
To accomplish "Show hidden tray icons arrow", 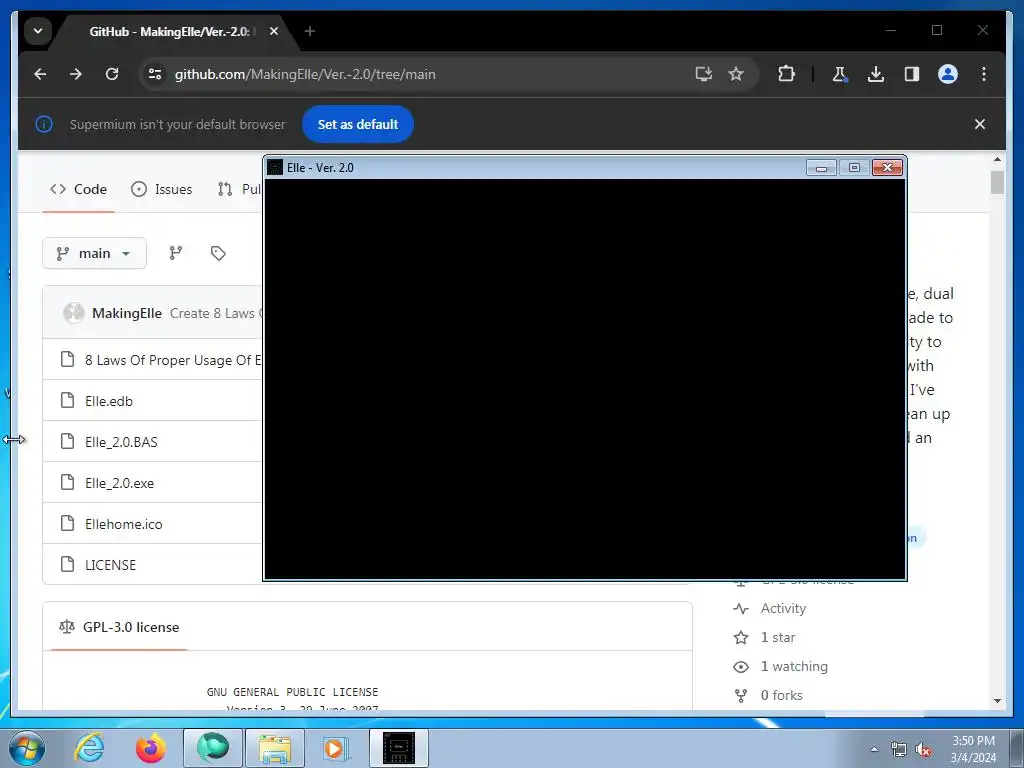I will [874, 749].
